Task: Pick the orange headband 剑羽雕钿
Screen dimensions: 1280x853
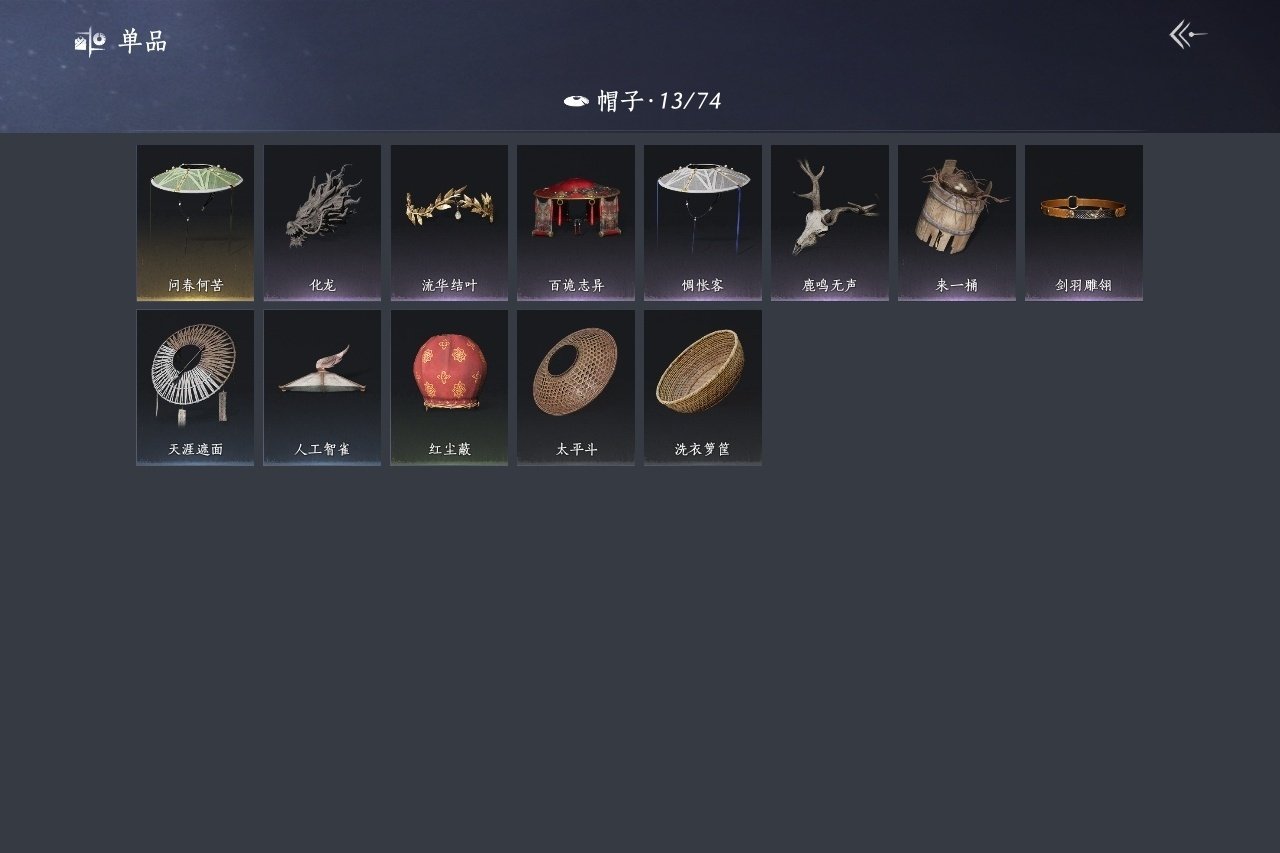Action: [1084, 223]
